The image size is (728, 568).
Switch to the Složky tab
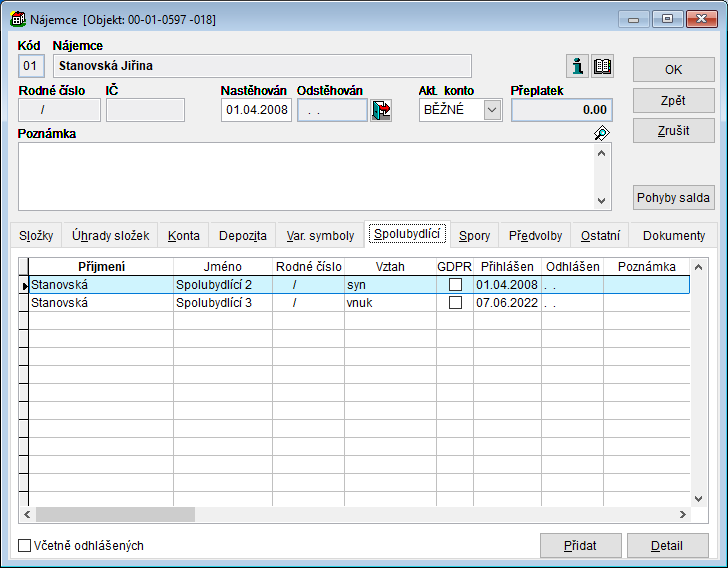tap(36, 236)
